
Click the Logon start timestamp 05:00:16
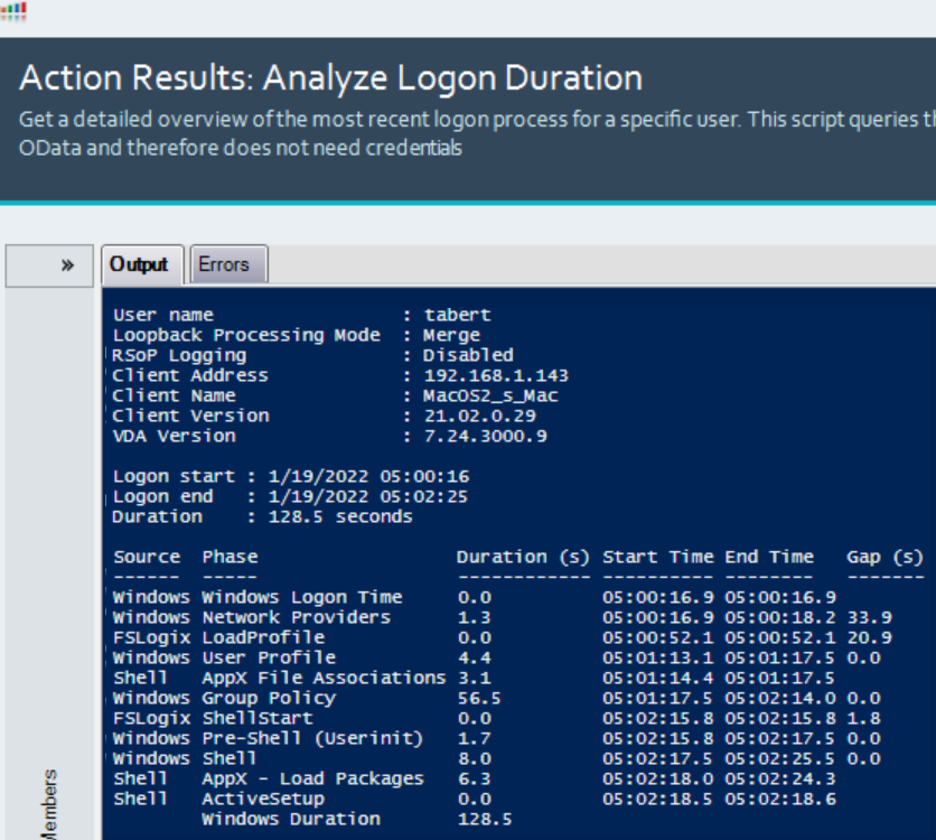pos(424,476)
